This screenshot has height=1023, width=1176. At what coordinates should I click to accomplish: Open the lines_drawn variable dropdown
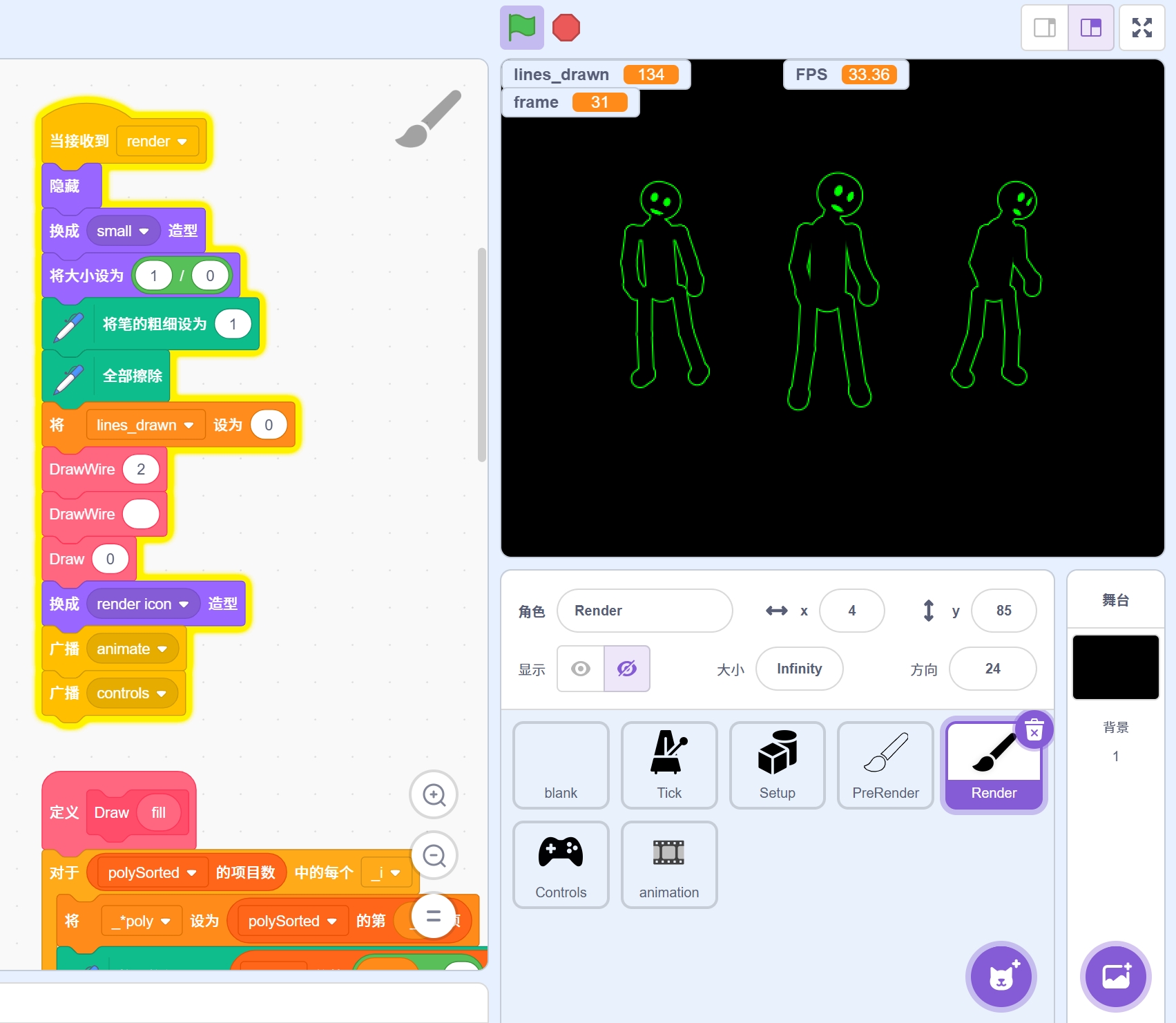click(189, 426)
